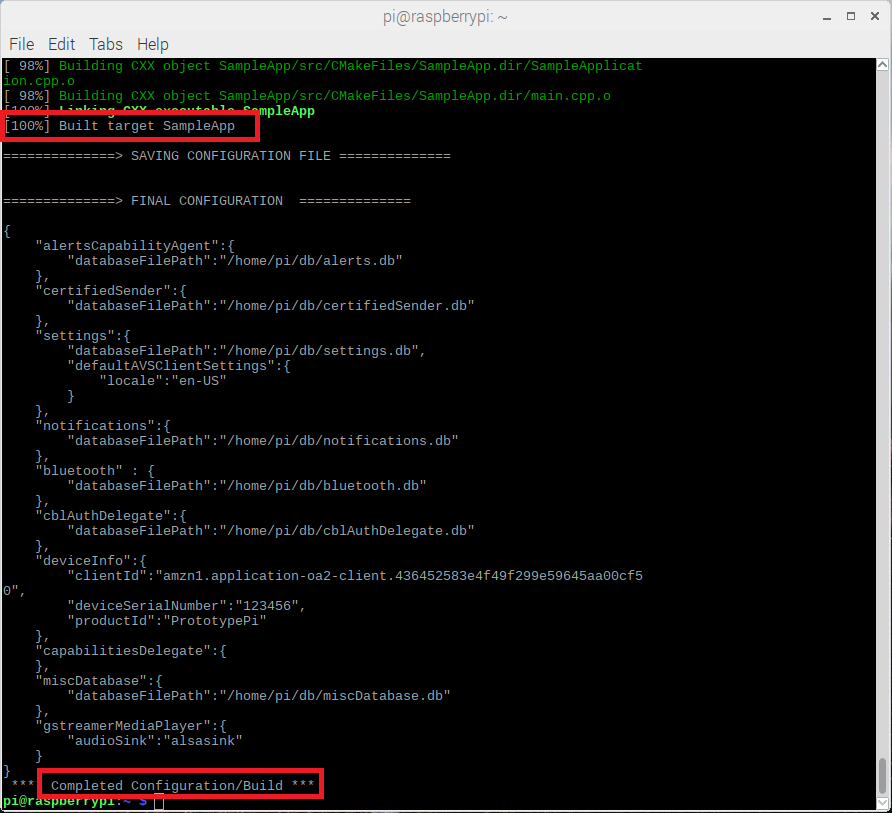Click the "locale":"en-US" line

tap(163, 381)
